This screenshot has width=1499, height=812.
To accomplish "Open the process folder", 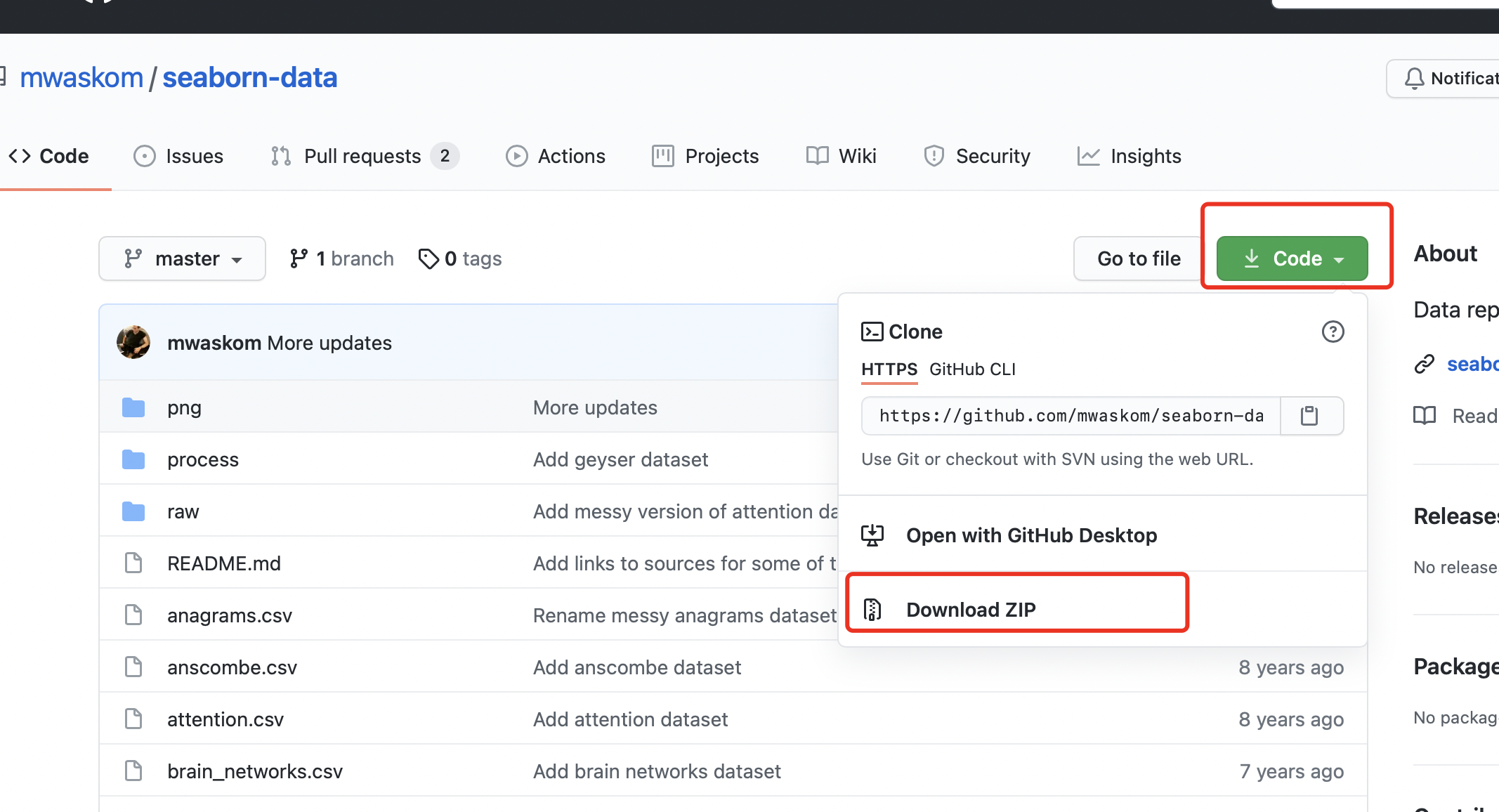I will coord(203,459).
